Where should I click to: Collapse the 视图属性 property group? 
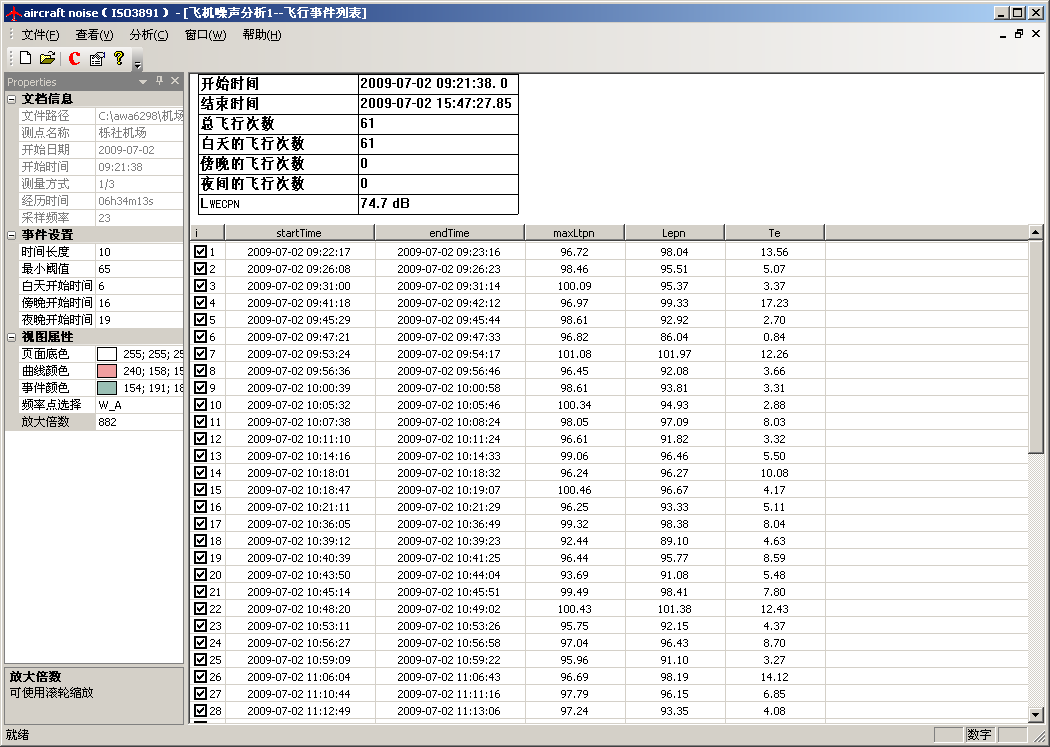tap(11, 337)
